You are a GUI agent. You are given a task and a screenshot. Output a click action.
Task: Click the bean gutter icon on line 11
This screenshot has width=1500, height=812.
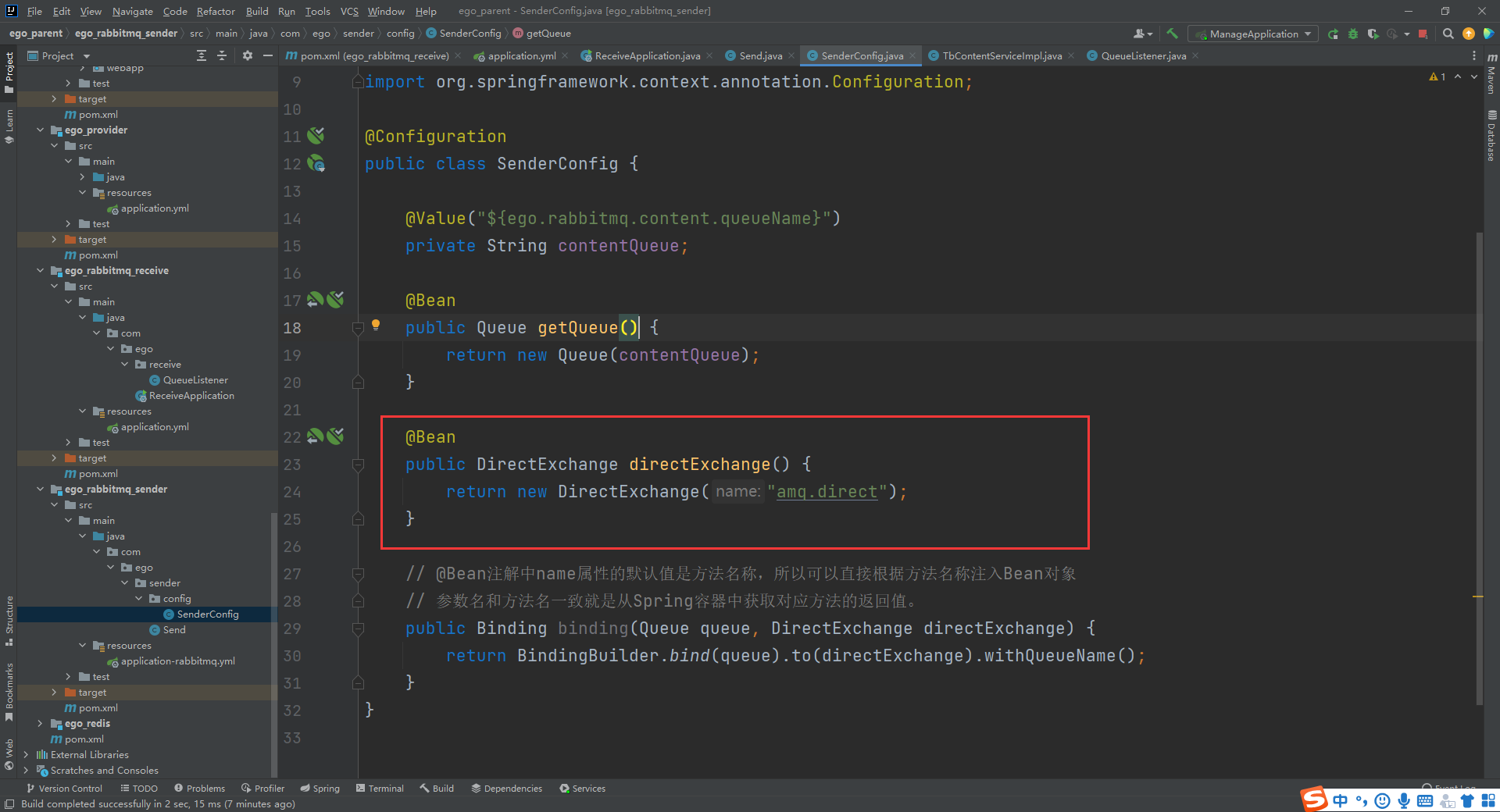pos(316,136)
